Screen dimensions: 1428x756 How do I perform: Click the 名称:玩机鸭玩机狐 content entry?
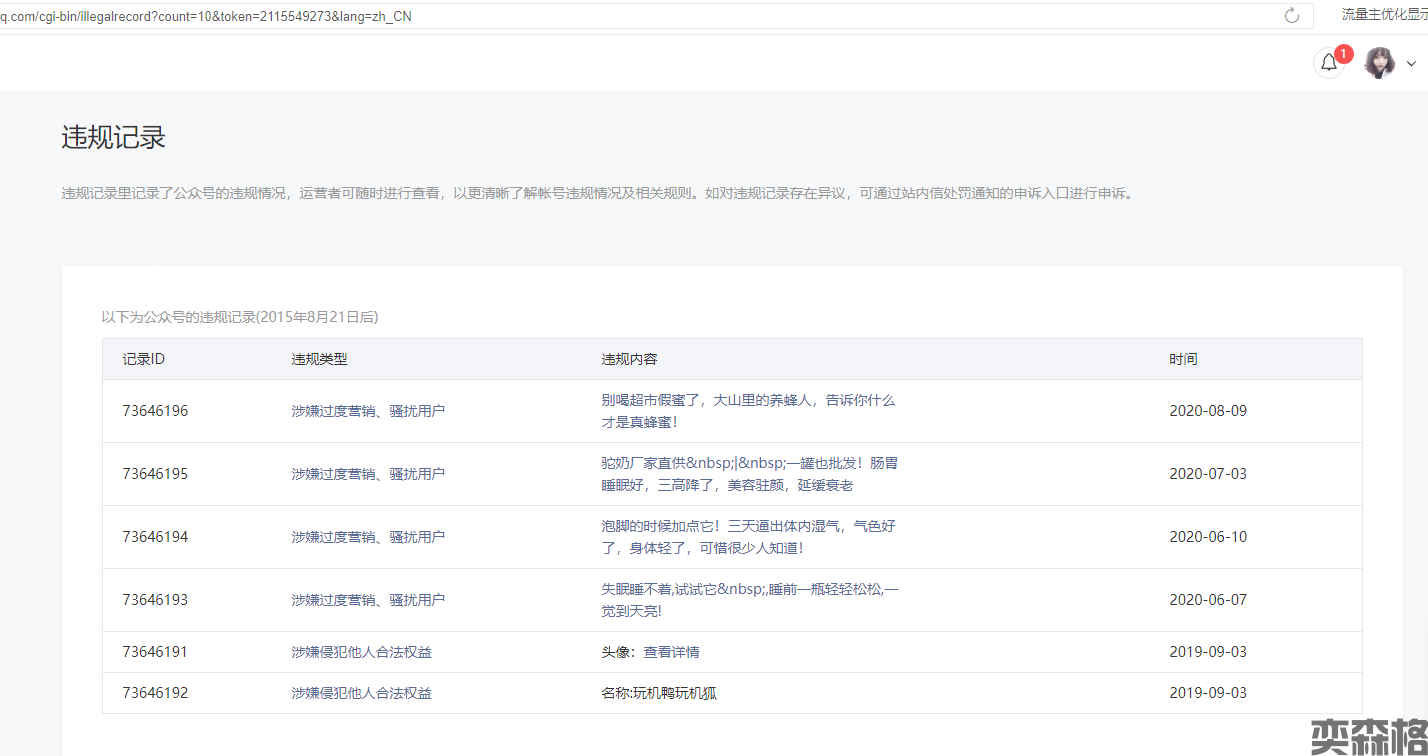658,693
